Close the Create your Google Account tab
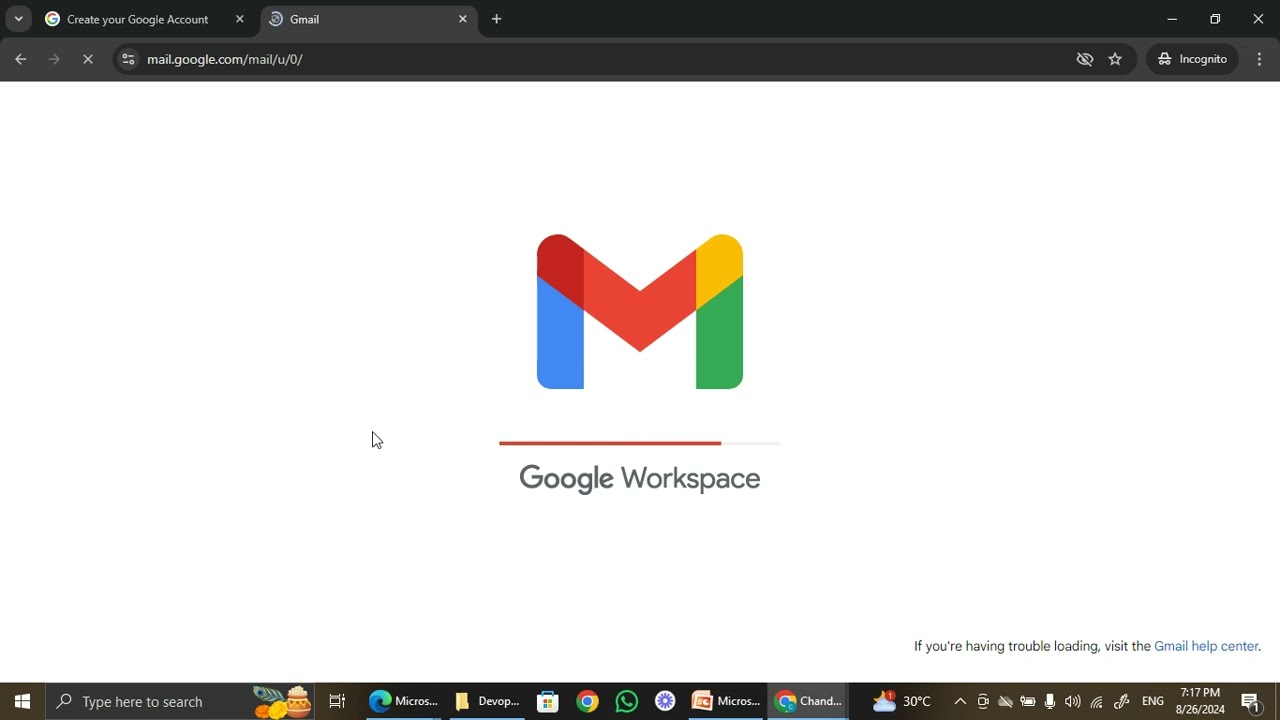Image resolution: width=1280 pixels, height=720 pixels. (240, 19)
